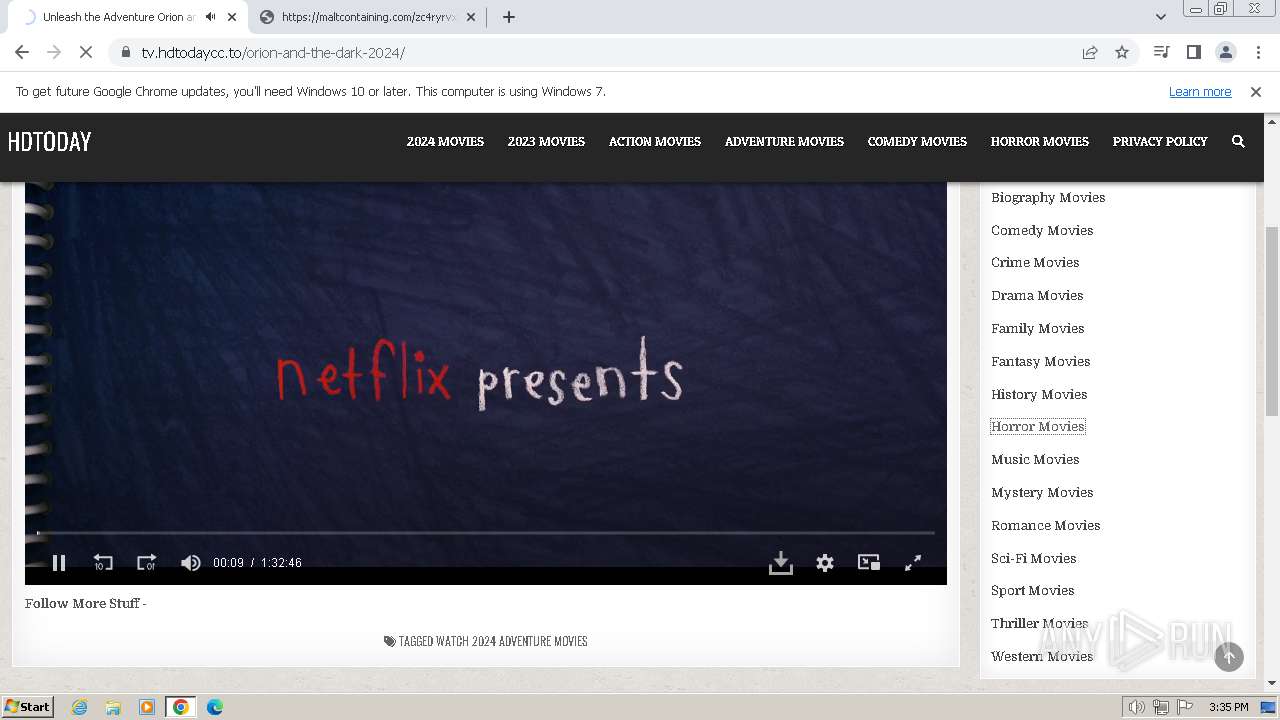Open Family Movies category
1280x720 pixels.
click(x=1037, y=328)
